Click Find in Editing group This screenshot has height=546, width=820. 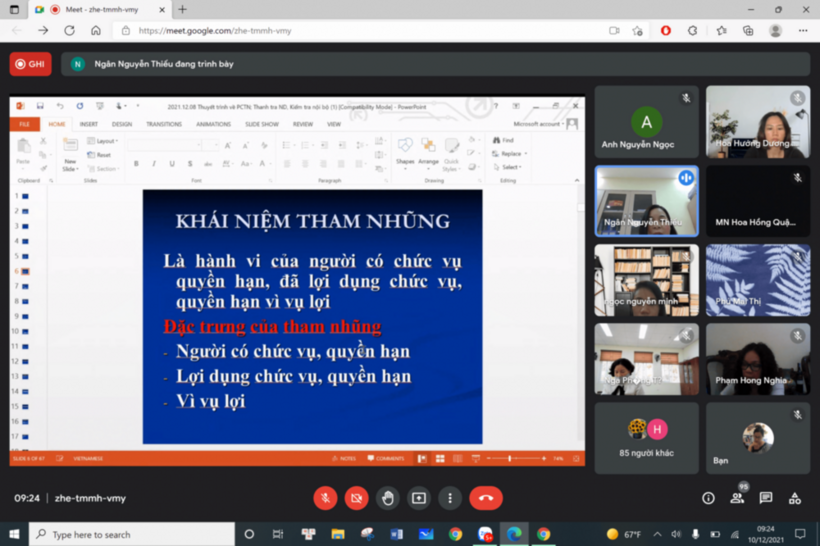coord(503,140)
